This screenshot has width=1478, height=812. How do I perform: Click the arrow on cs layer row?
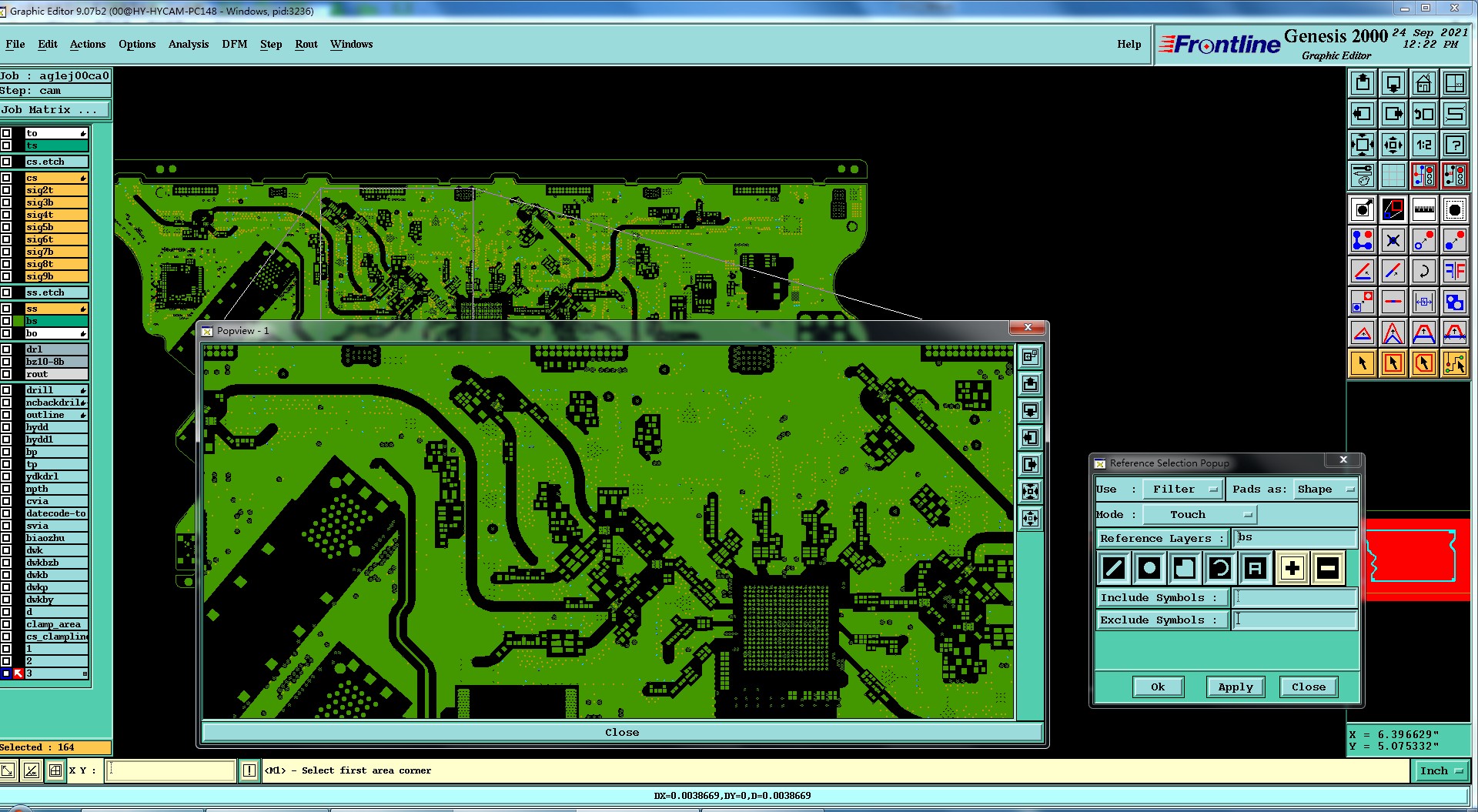[83, 179]
